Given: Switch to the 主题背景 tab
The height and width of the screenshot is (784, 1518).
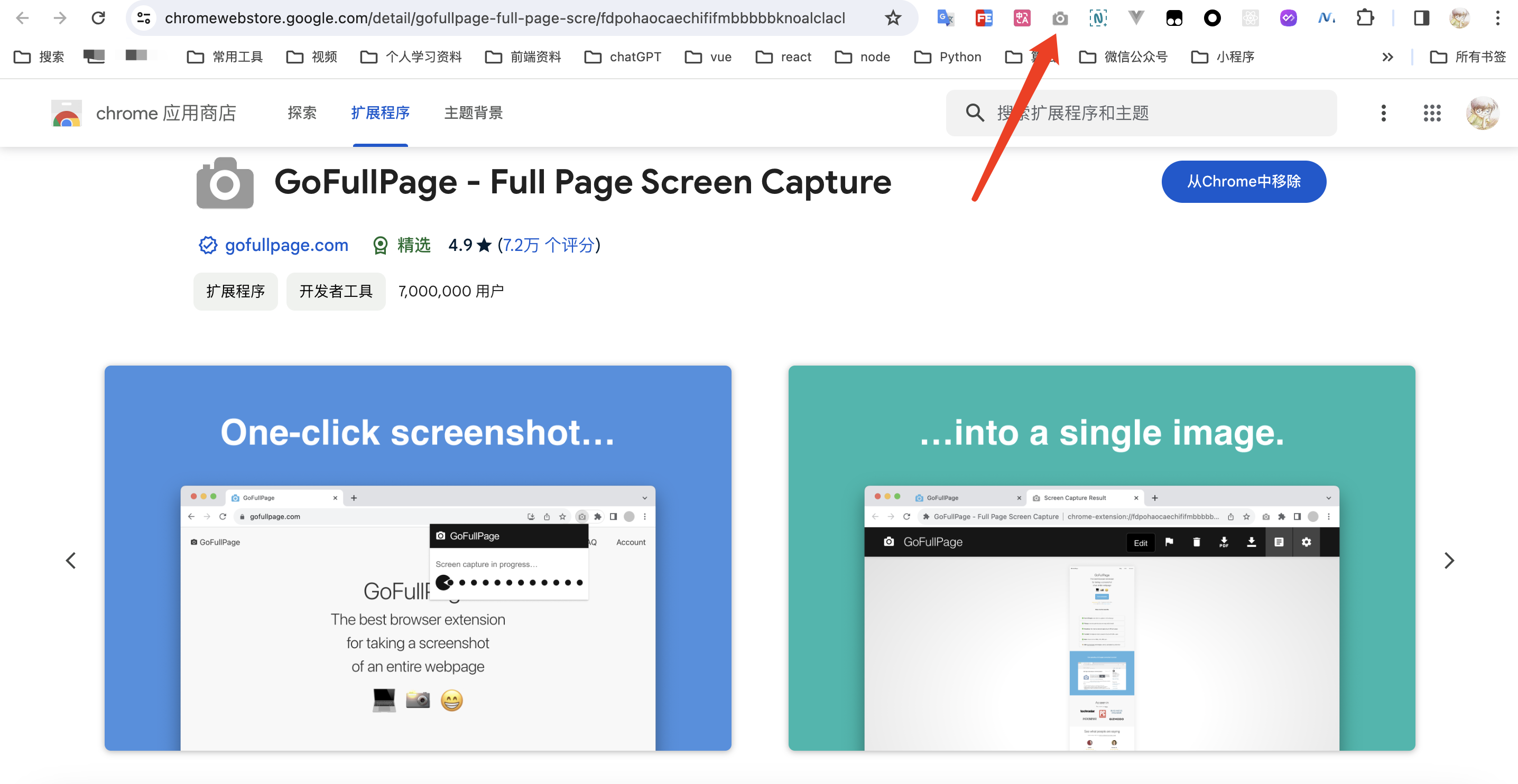Looking at the screenshot, I should [473, 113].
